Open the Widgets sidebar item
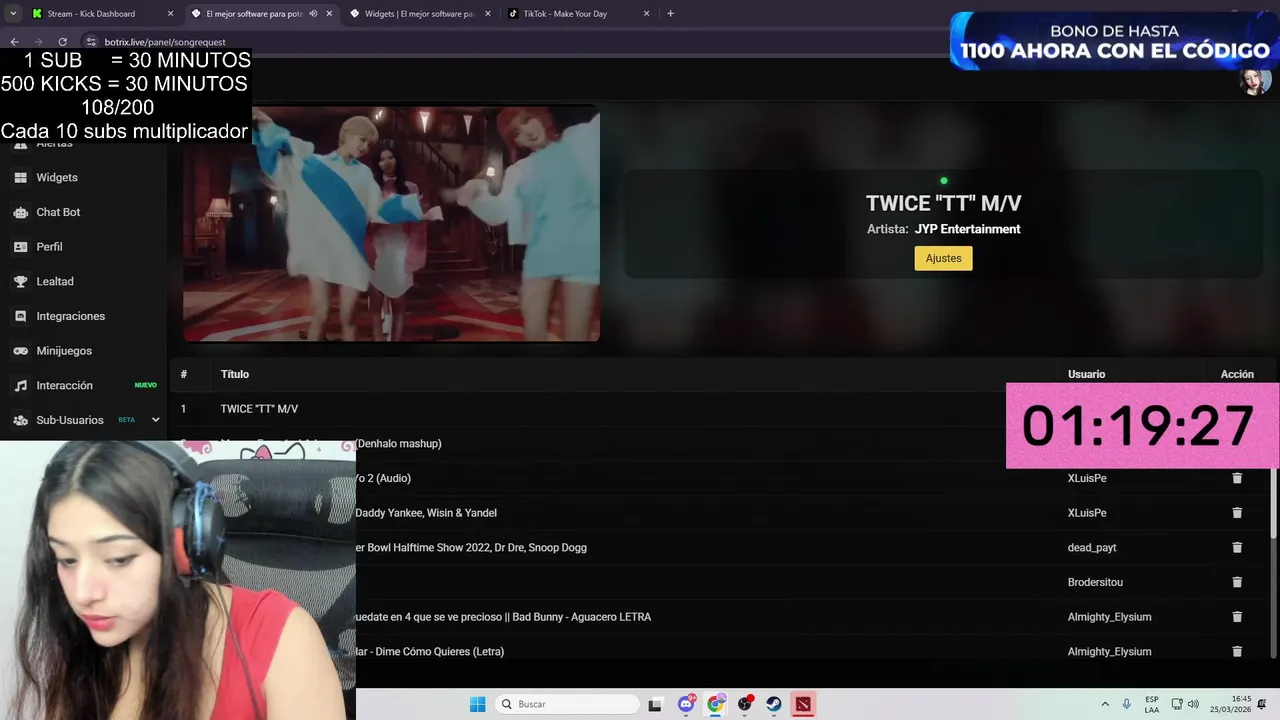 [57, 177]
